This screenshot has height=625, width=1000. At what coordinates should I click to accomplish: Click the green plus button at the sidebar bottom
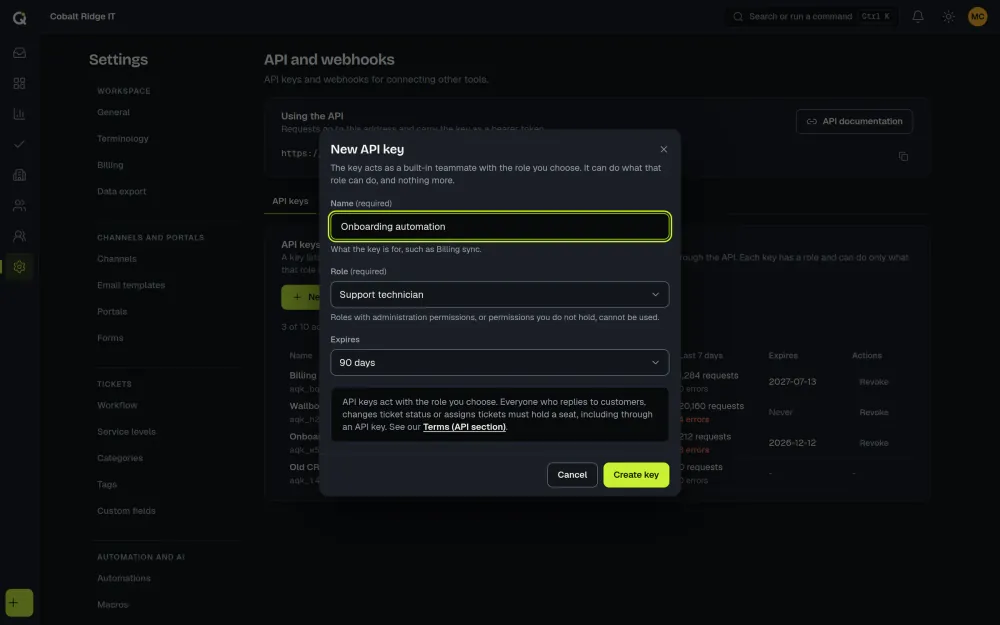(19, 603)
